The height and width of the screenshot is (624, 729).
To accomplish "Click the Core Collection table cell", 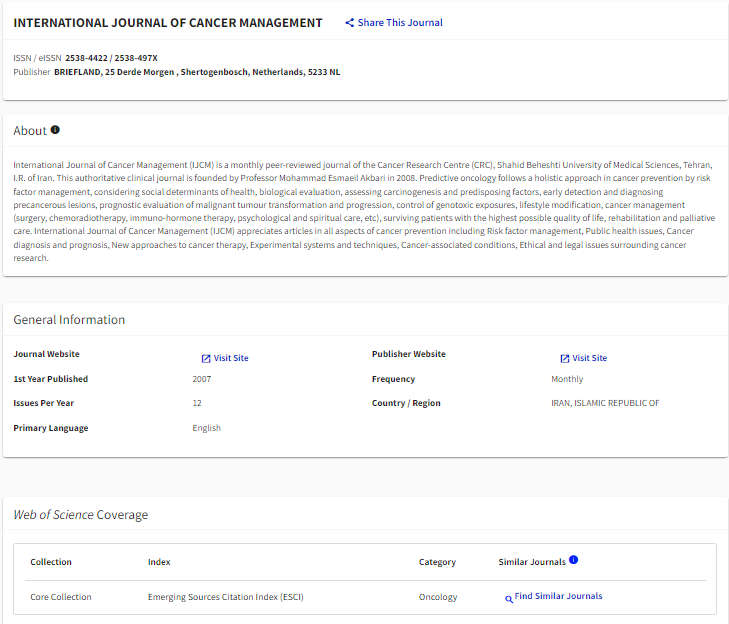I will click(61, 597).
